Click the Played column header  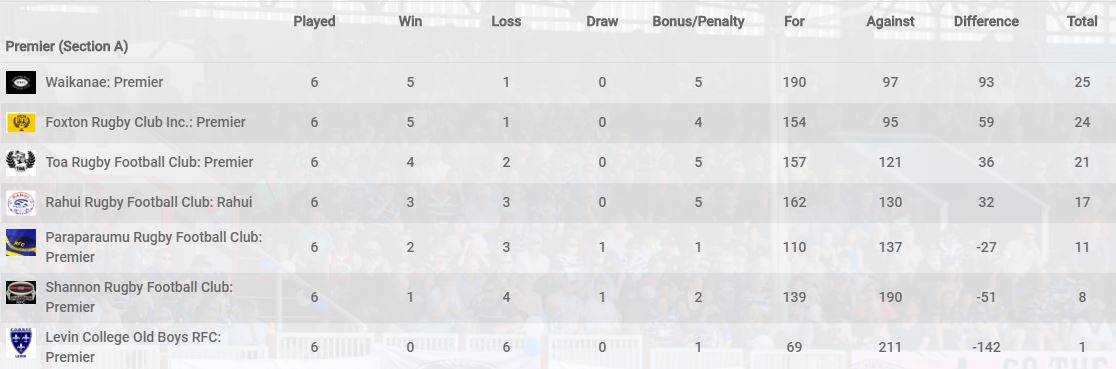(314, 21)
